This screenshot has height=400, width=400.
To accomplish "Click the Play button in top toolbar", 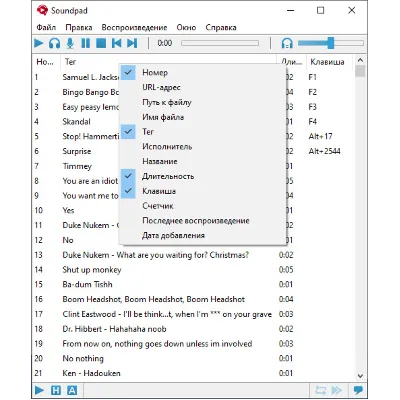I will (x=39, y=43).
